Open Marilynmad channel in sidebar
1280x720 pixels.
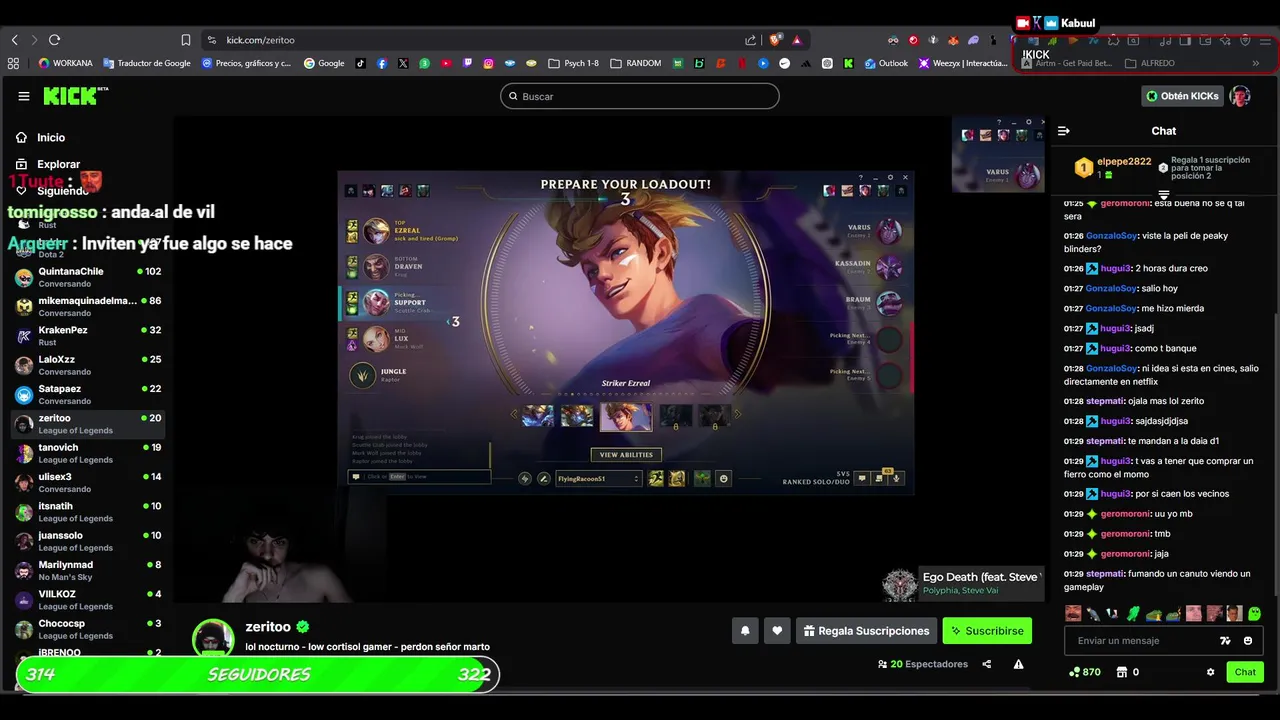(87, 570)
